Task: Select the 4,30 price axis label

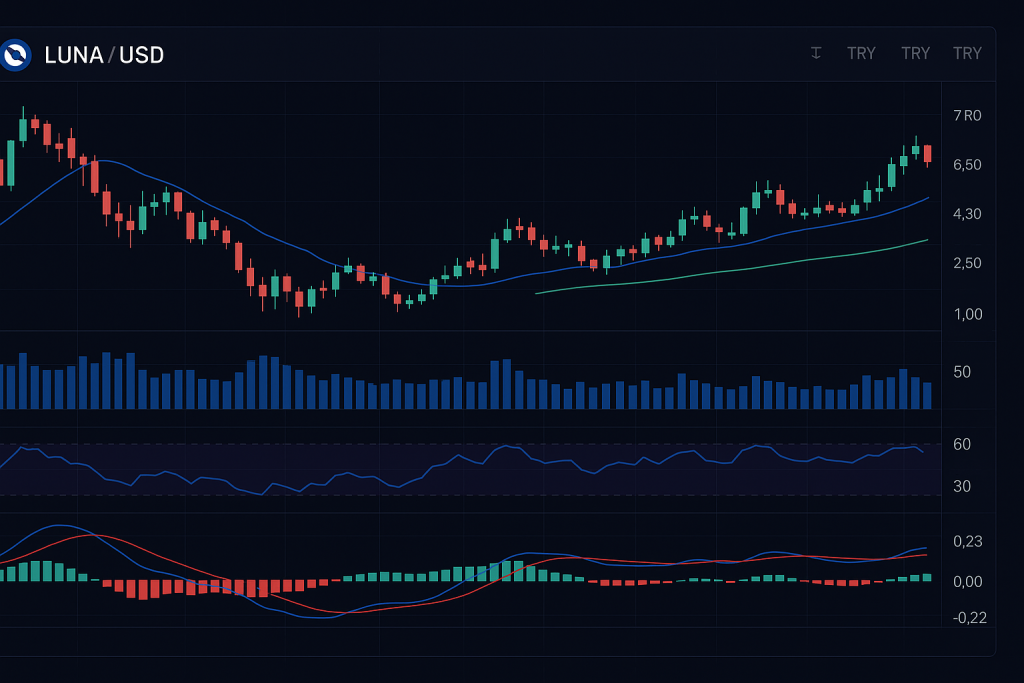Action: pyautogui.click(x=967, y=214)
